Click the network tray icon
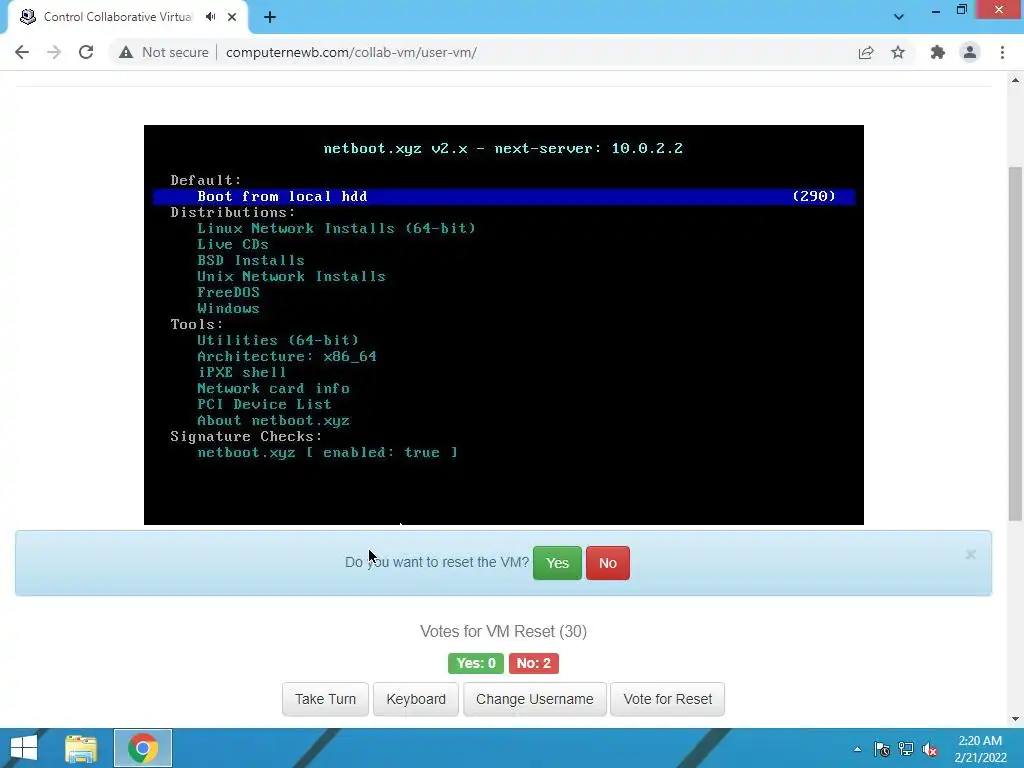This screenshot has height=768, width=1024. pyautogui.click(x=906, y=749)
